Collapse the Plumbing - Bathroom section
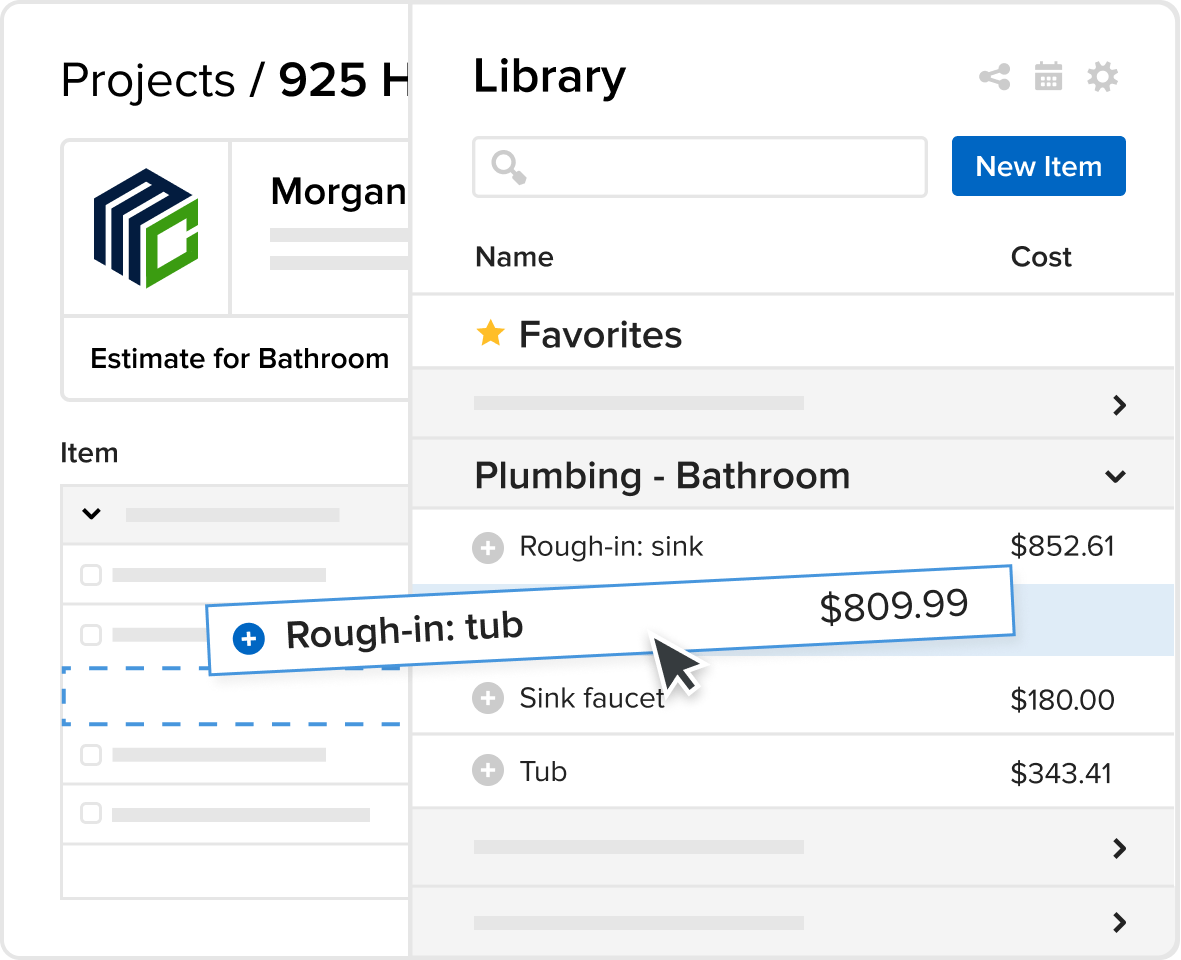The height and width of the screenshot is (960, 1181). pyautogui.click(x=1115, y=476)
